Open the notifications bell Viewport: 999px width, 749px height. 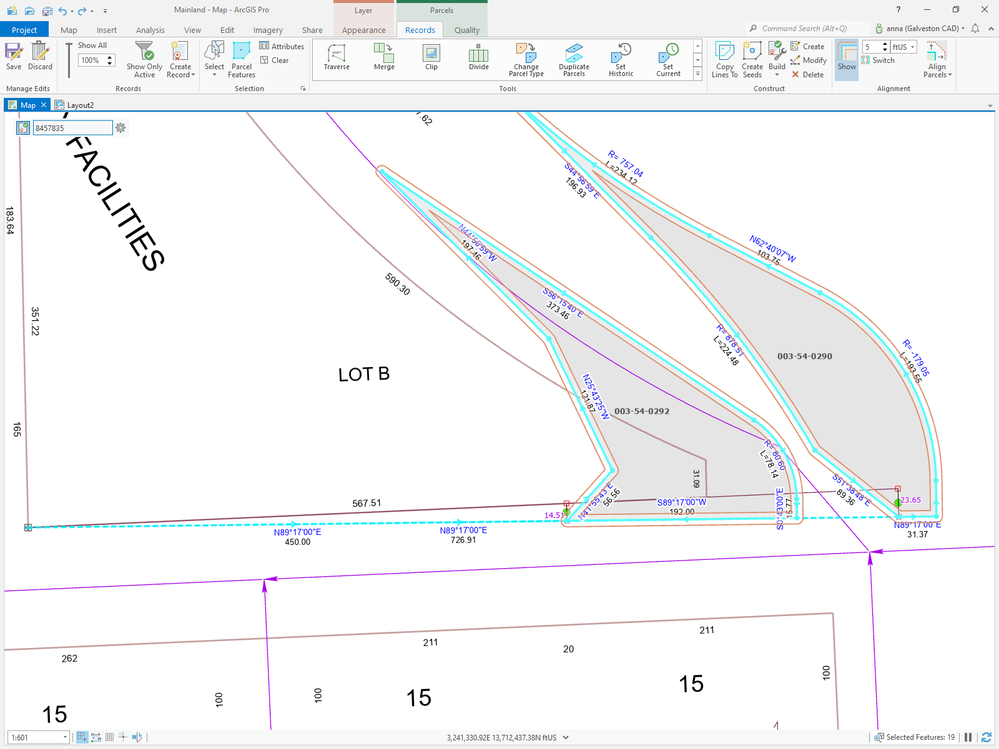pyautogui.click(x=975, y=29)
